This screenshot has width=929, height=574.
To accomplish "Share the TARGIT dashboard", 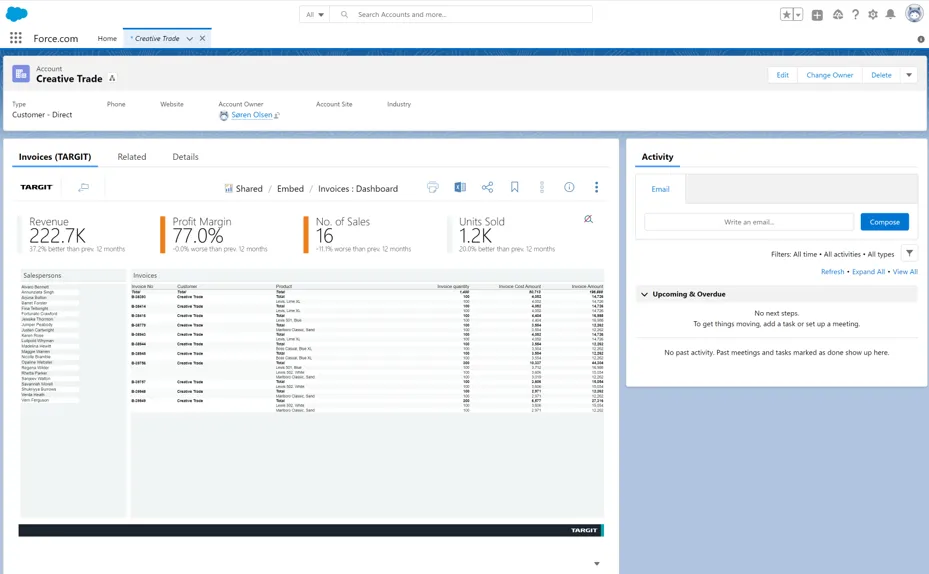I will pos(487,187).
